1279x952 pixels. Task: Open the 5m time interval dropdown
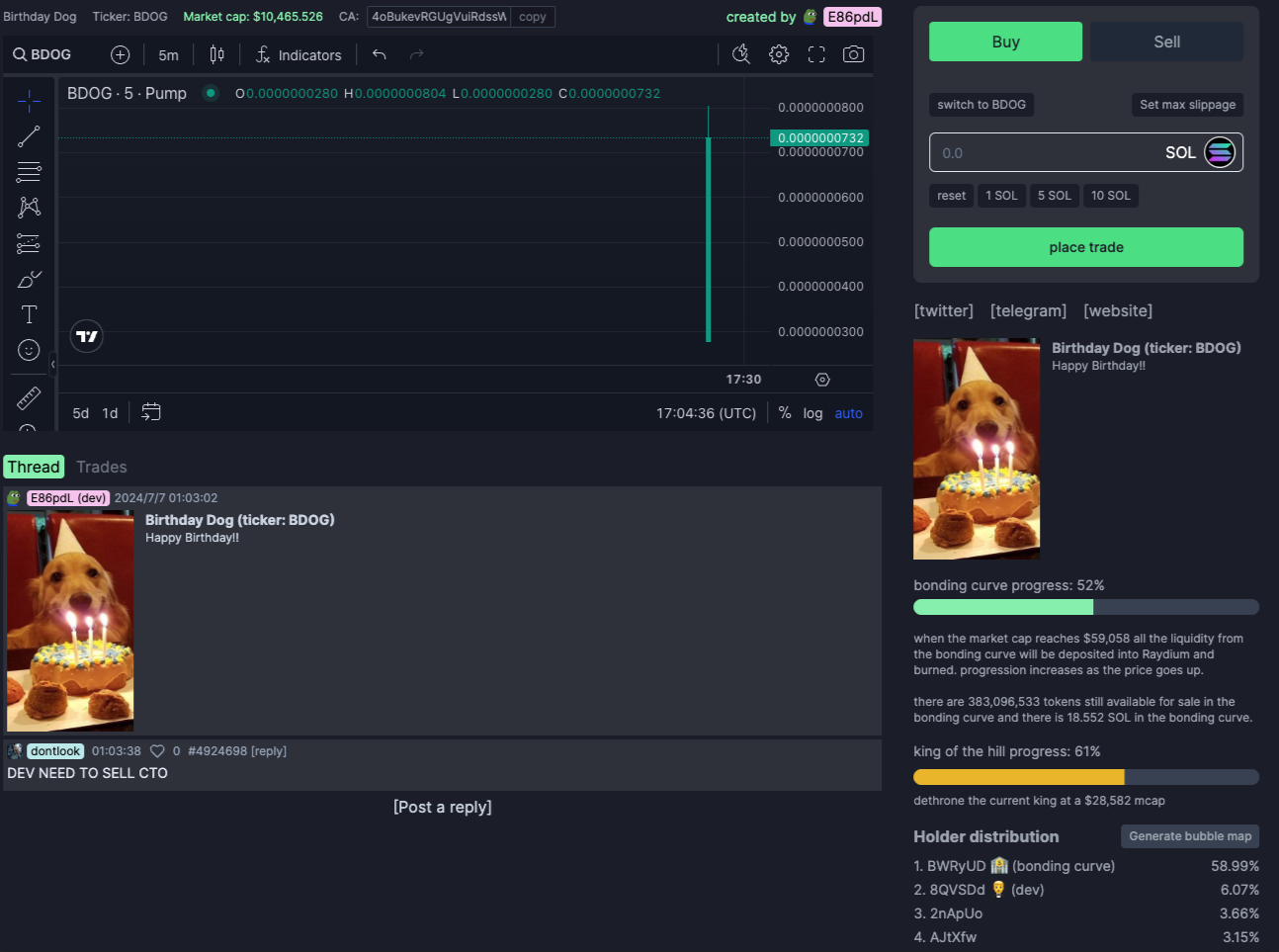coord(168,55)
